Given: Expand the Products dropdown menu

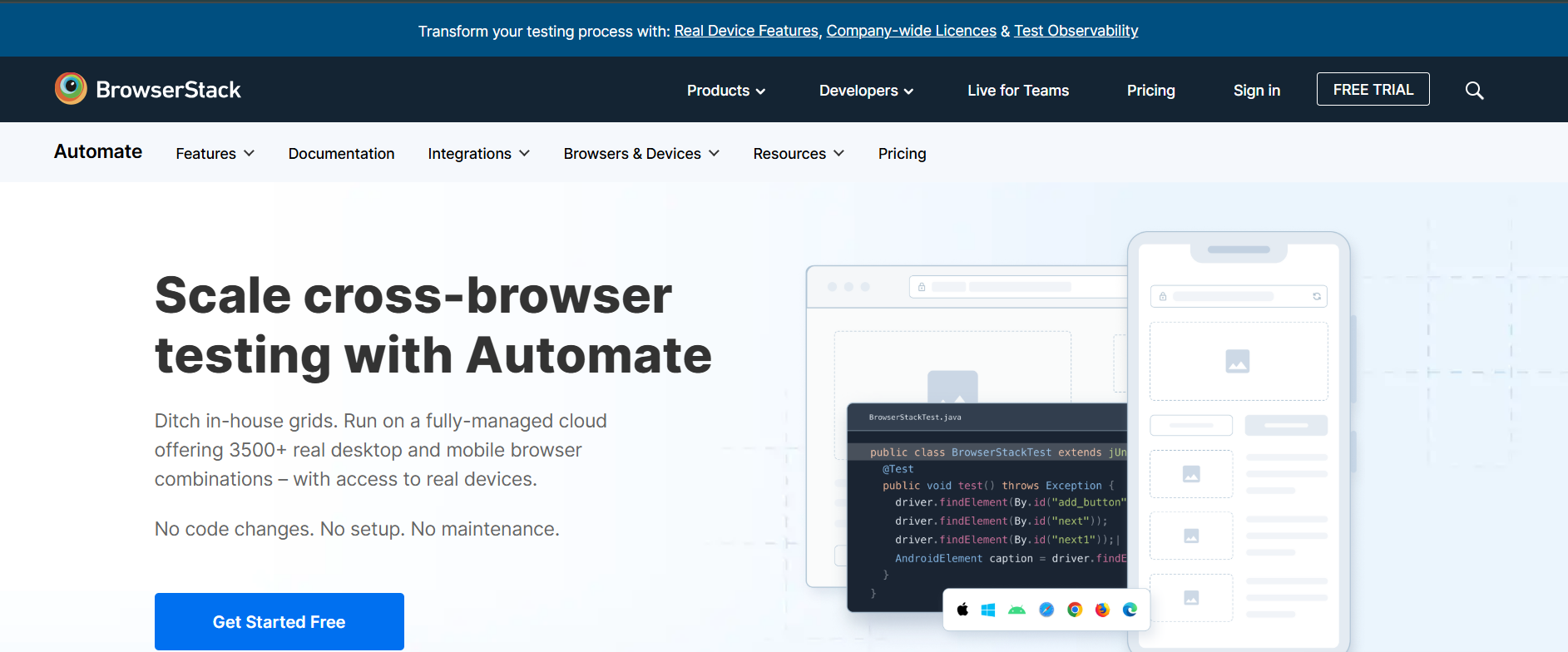Looking at the screenshot, I should coord(725,90).
